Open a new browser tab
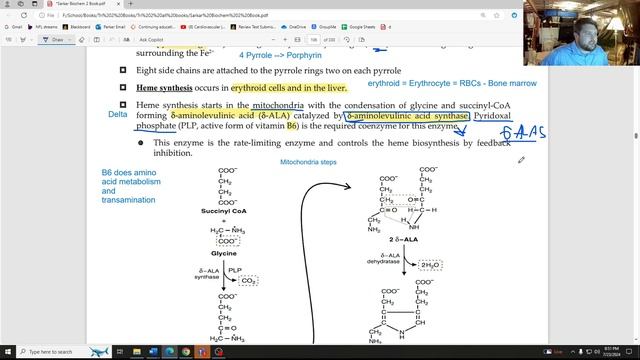The height and width of the screenshot is (360, 640). [131, 4]
